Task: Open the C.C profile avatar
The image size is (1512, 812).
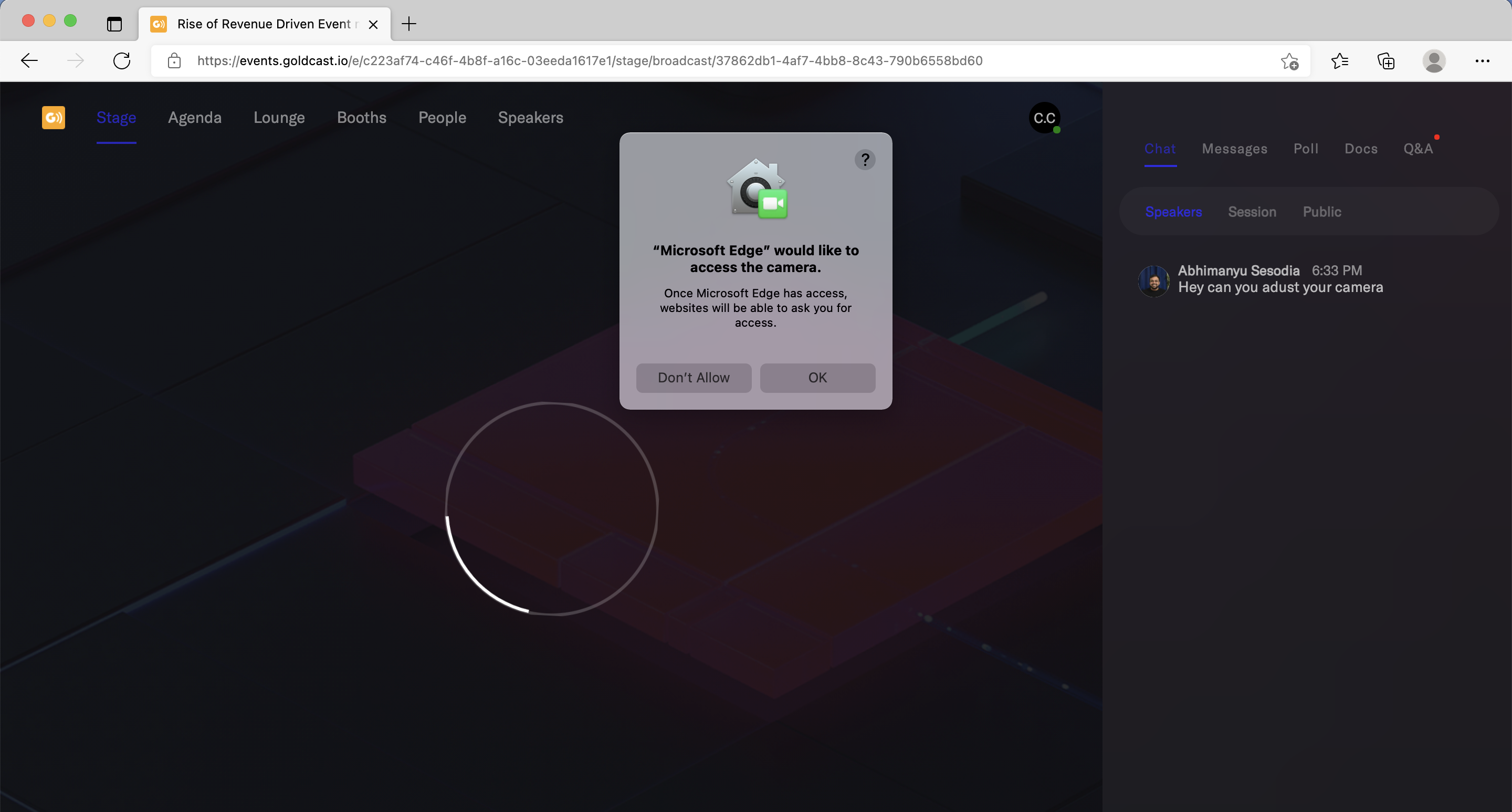Action: point(1044,118)
